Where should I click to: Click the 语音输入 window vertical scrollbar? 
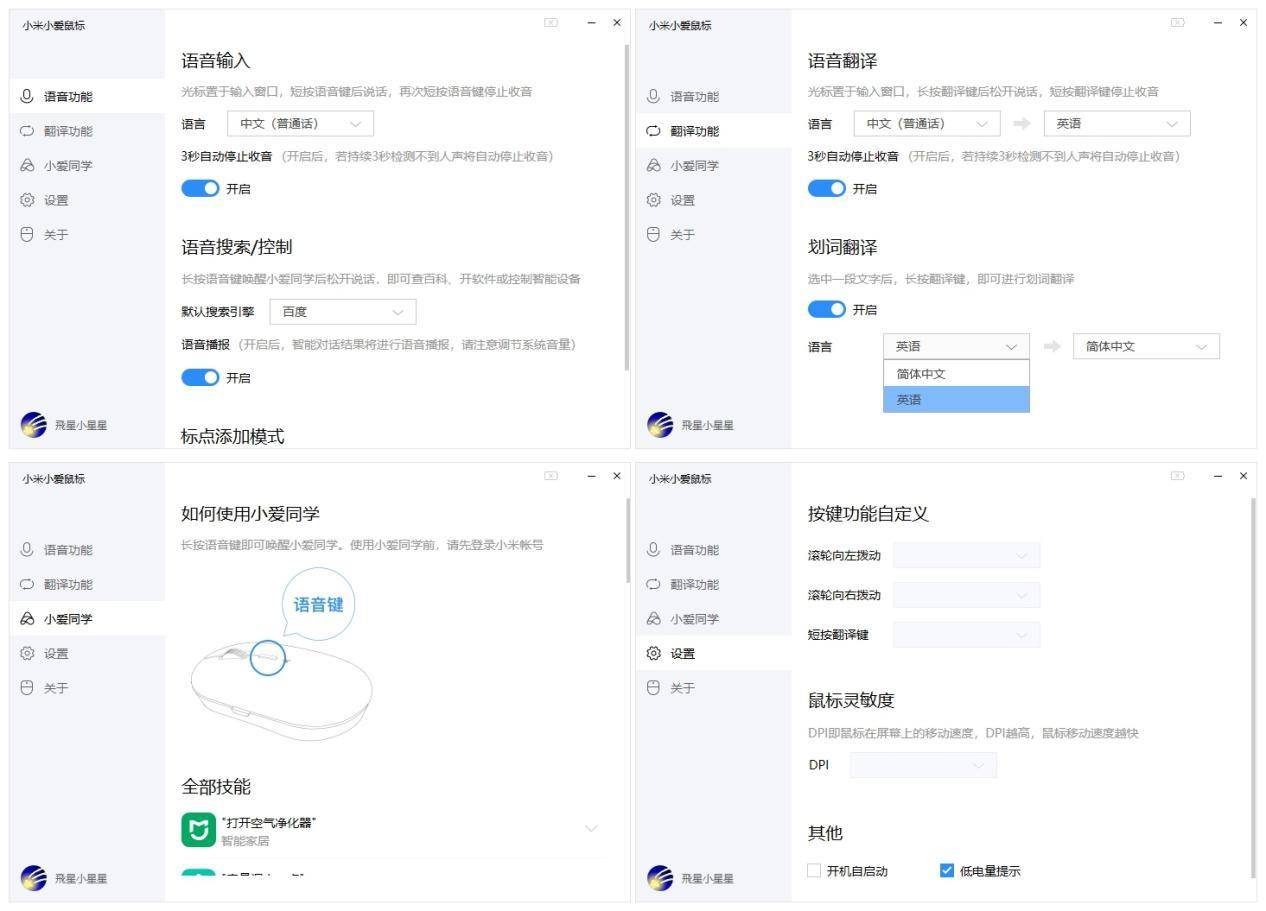coord(627,207)
